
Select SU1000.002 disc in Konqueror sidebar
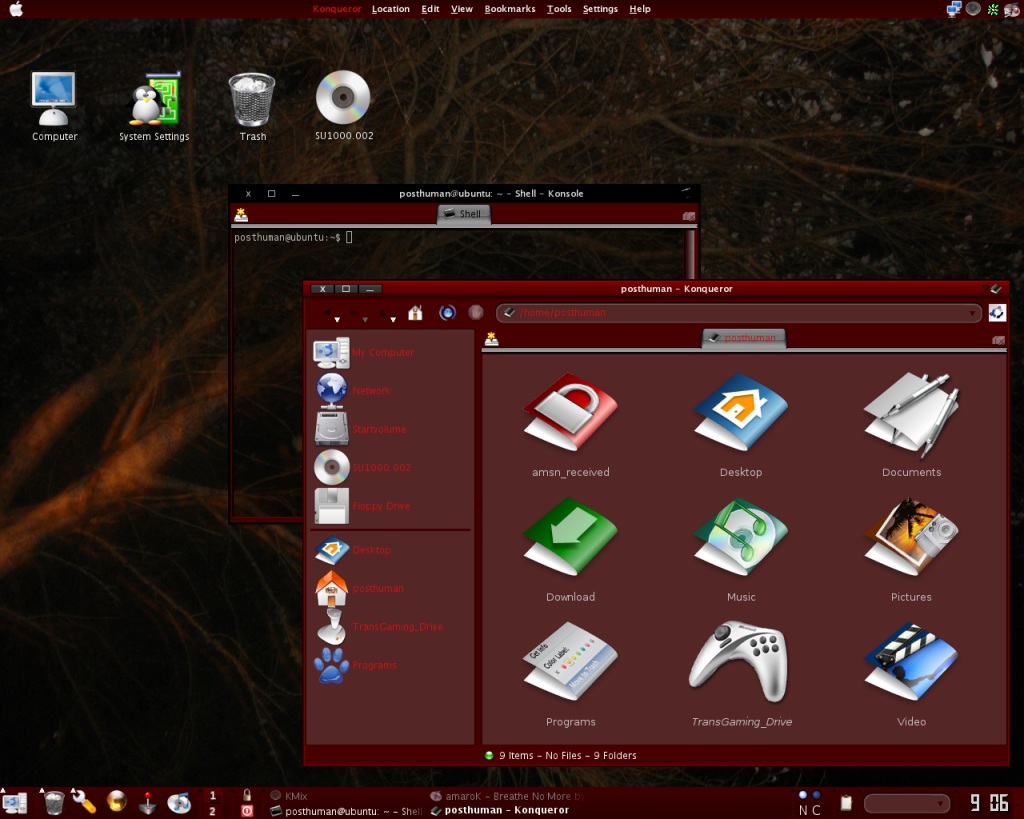(x=363, y=468)
